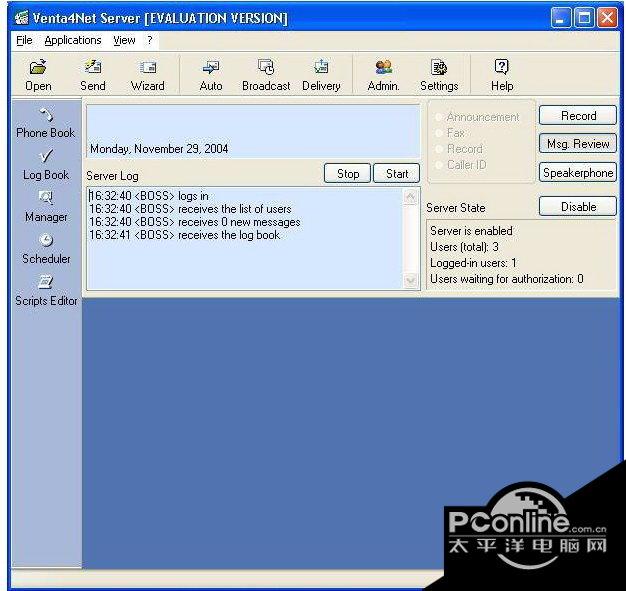Click the 'Server is enabled' status text
626x591 pixels.
pyautogui.click(x=471, y=231)
